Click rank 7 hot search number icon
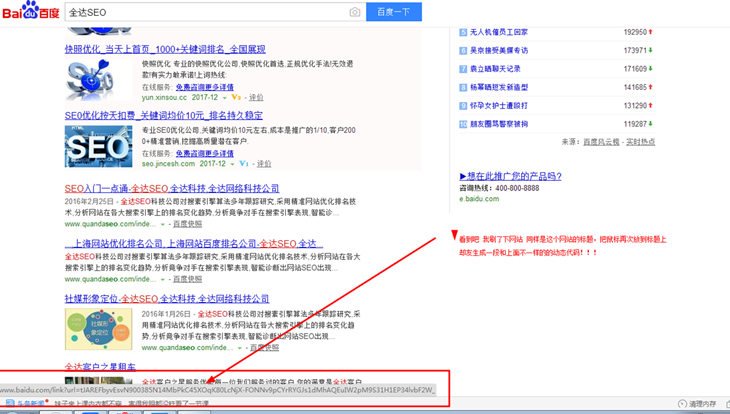Screen dimensions: 730x414 pos(463,69)
